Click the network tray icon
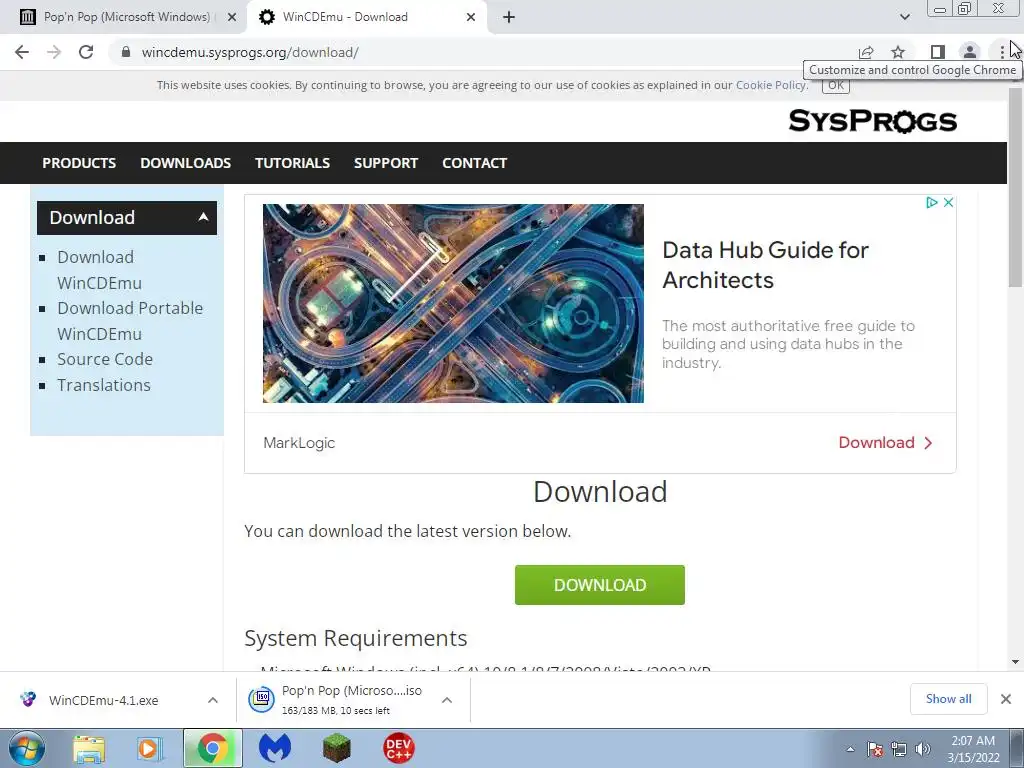Image resolution: width=1024 pixels, height=768 pixels. [899, 749]
